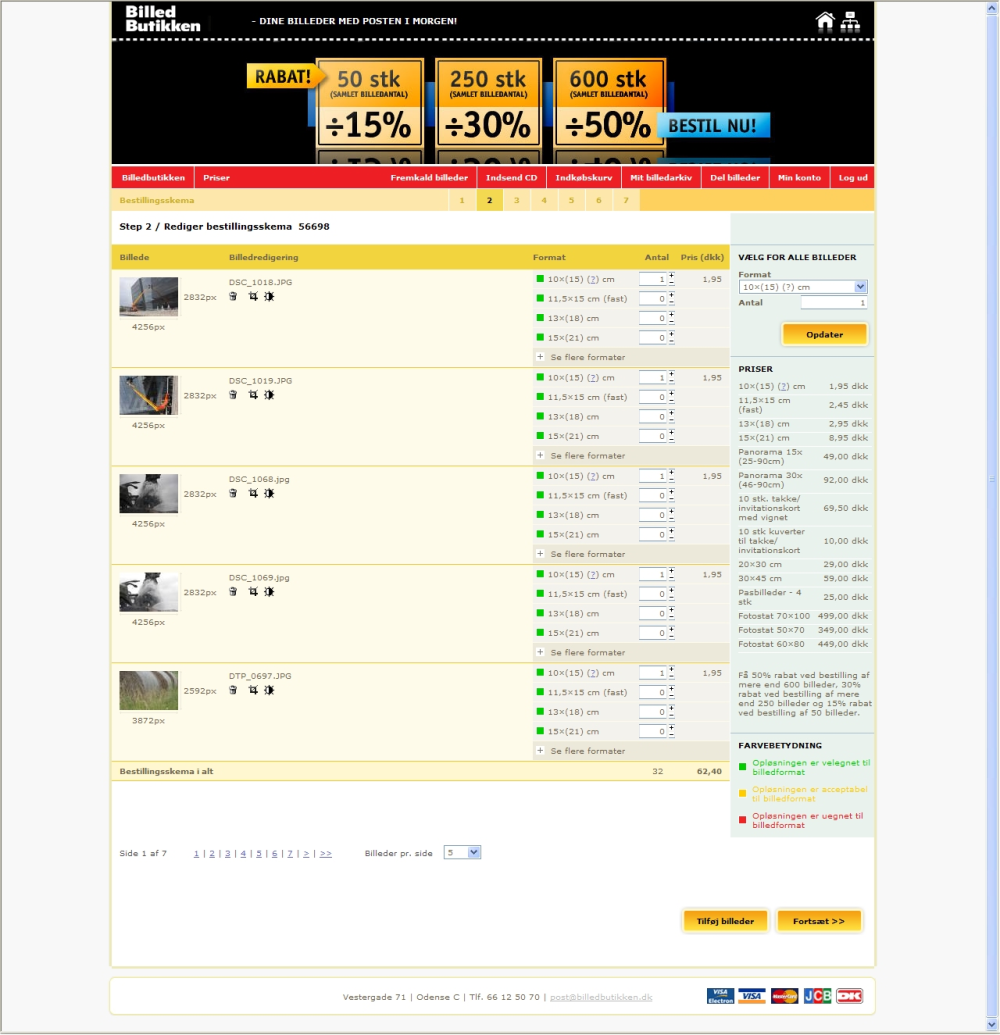
Task: Click crop icon for DSC_1069.jpg
Action: coord(253,591)
